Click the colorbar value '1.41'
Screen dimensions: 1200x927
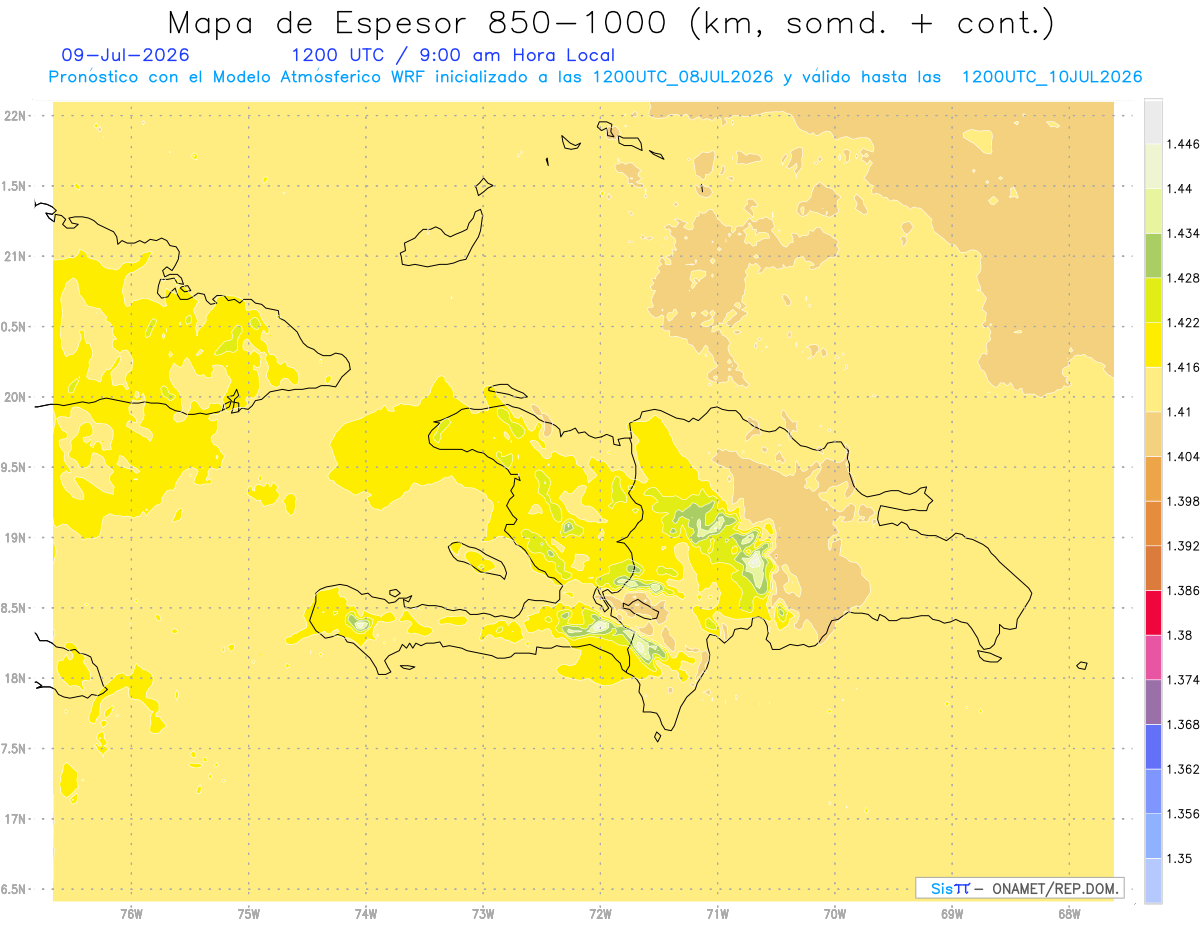click(x=1179, y=412)
